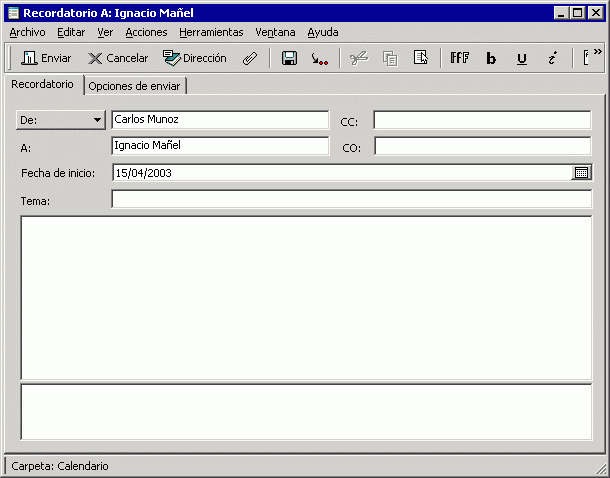This screenshot has width=610, height=478.
Task: Click the lower attachments pane
Action: pyautogui.click(x=306, y=412)
